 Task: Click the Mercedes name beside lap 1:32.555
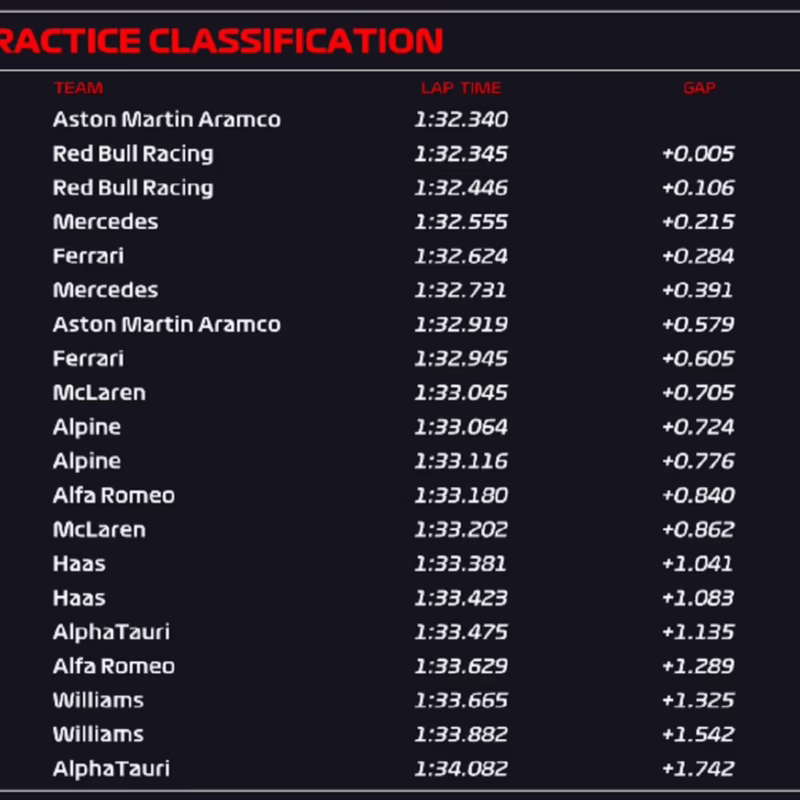pyautogui.click(x=105, y=222)
